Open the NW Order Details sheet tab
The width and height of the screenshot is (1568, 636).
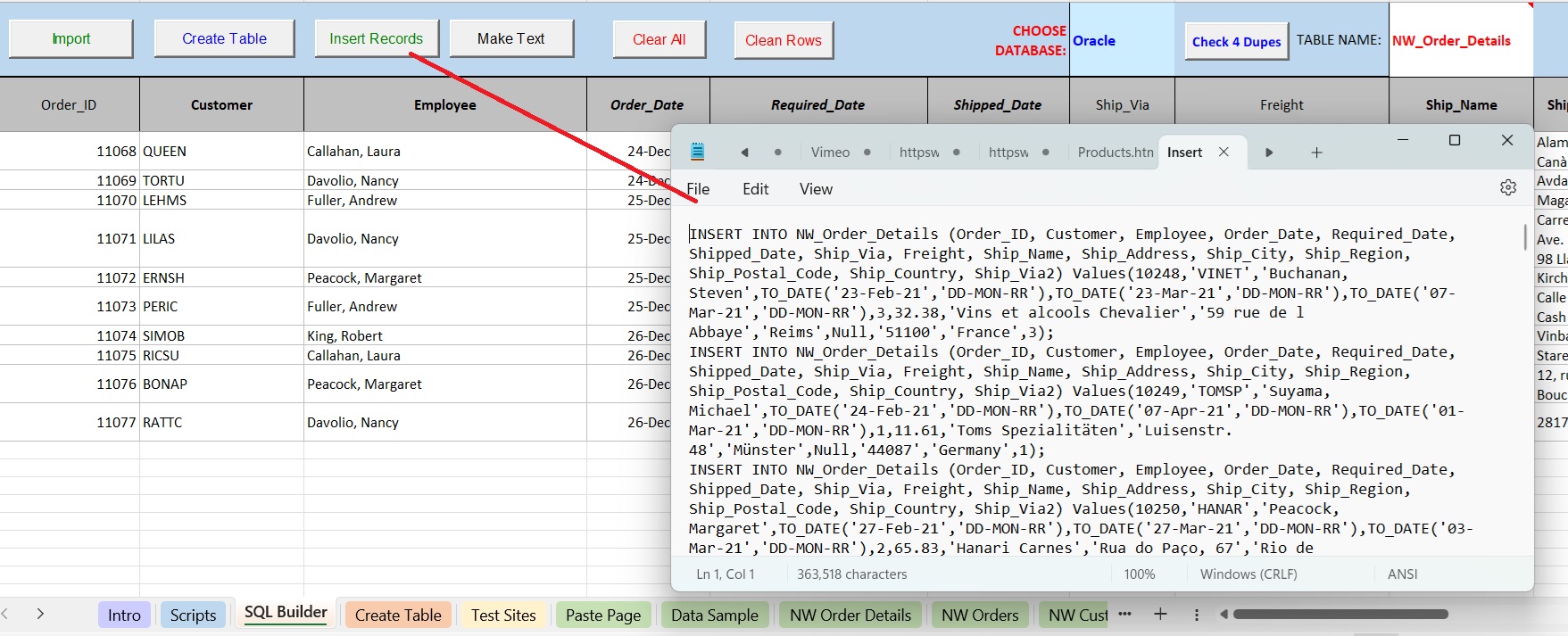pos(850,615)
